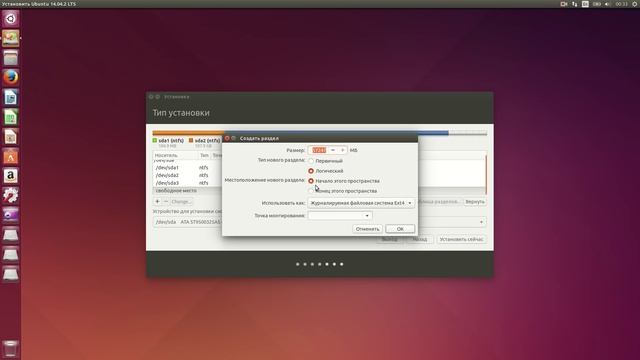
Task: Click the sda1 (ntfs) legend entry
Action: click(168, 140)
